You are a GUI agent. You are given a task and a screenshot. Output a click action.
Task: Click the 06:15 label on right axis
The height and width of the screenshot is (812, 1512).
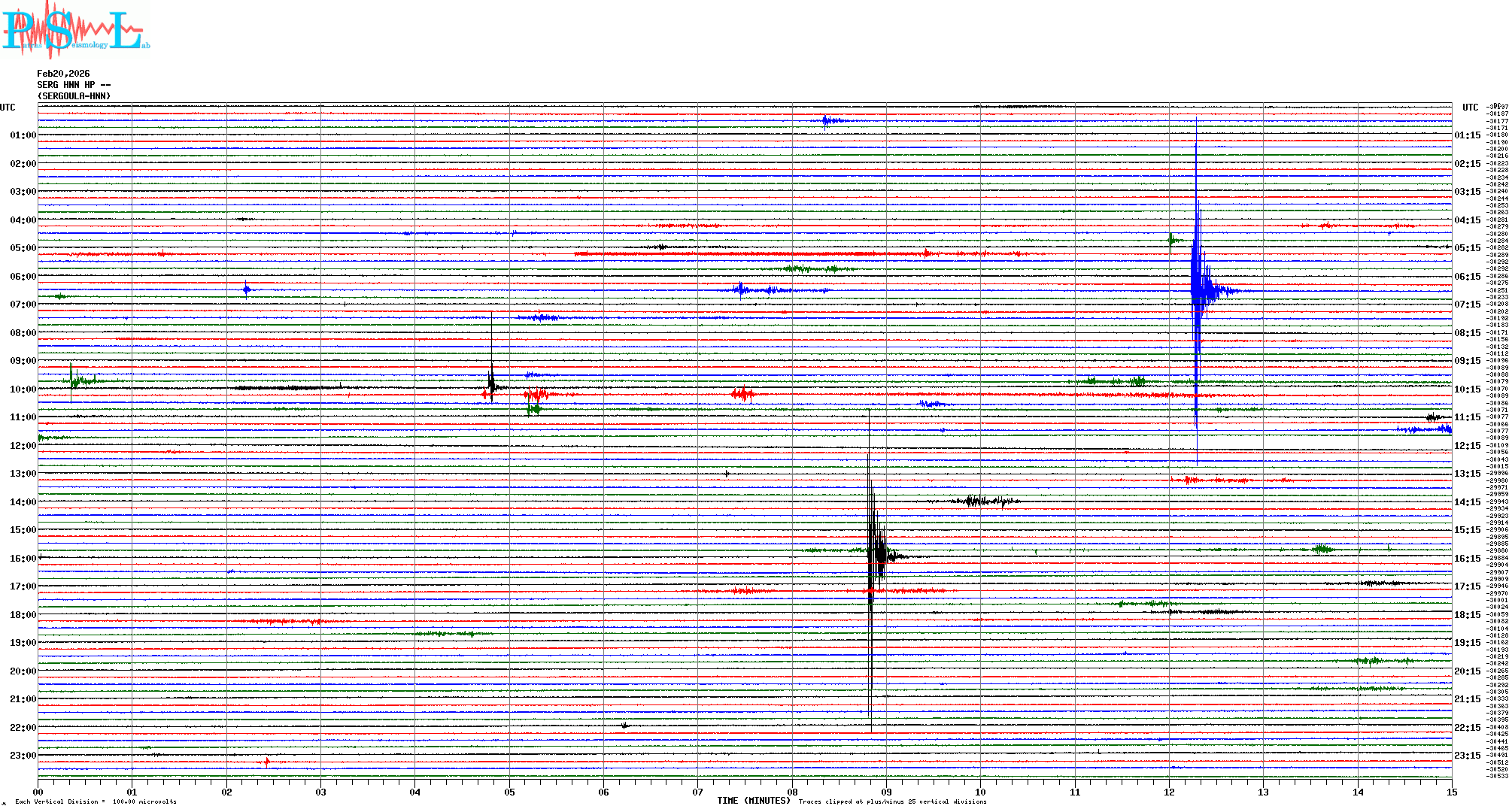coord(1467,277)
